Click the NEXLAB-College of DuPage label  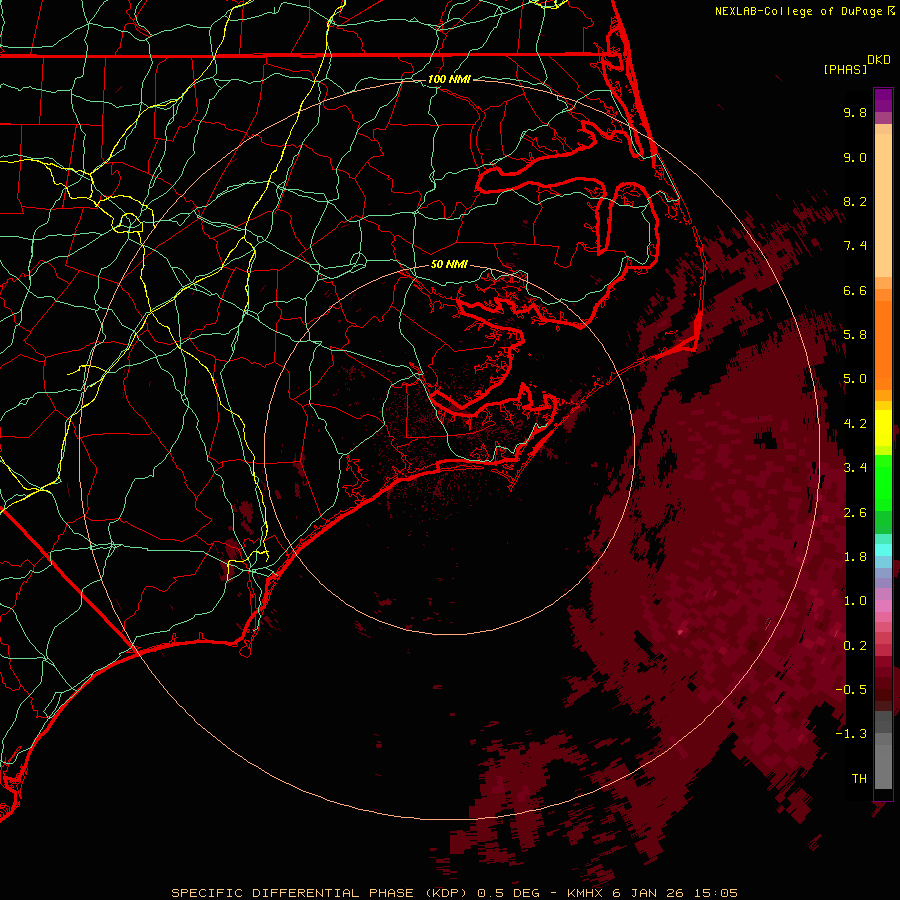(798, 11)
